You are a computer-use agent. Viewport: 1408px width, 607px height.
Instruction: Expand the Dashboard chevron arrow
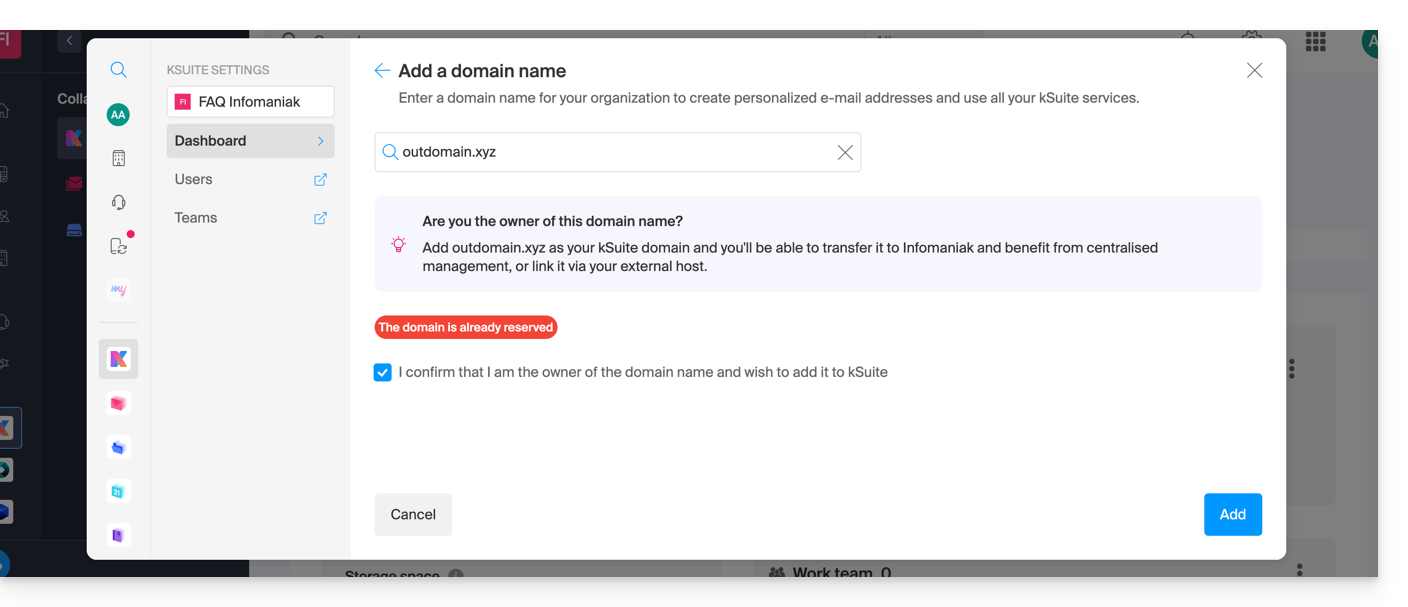321,141
